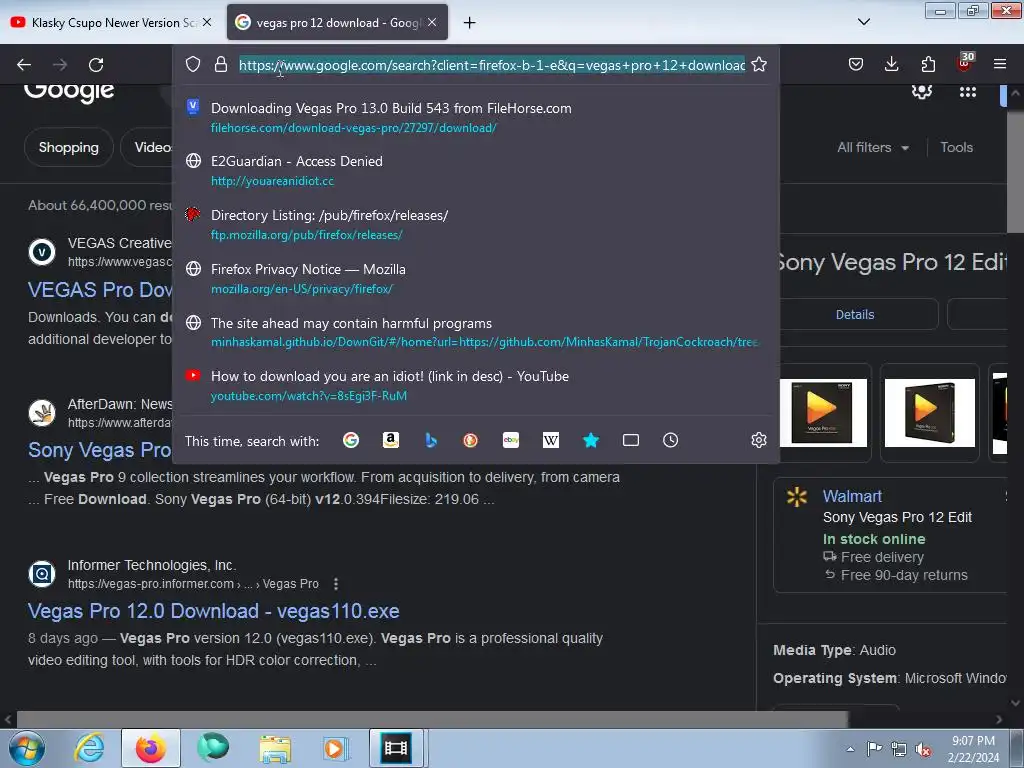This screenshot has width=1024, height=768.
Task: Open Vegas Pro 12.0 Download vegas110.exe link
Action: 214,611
